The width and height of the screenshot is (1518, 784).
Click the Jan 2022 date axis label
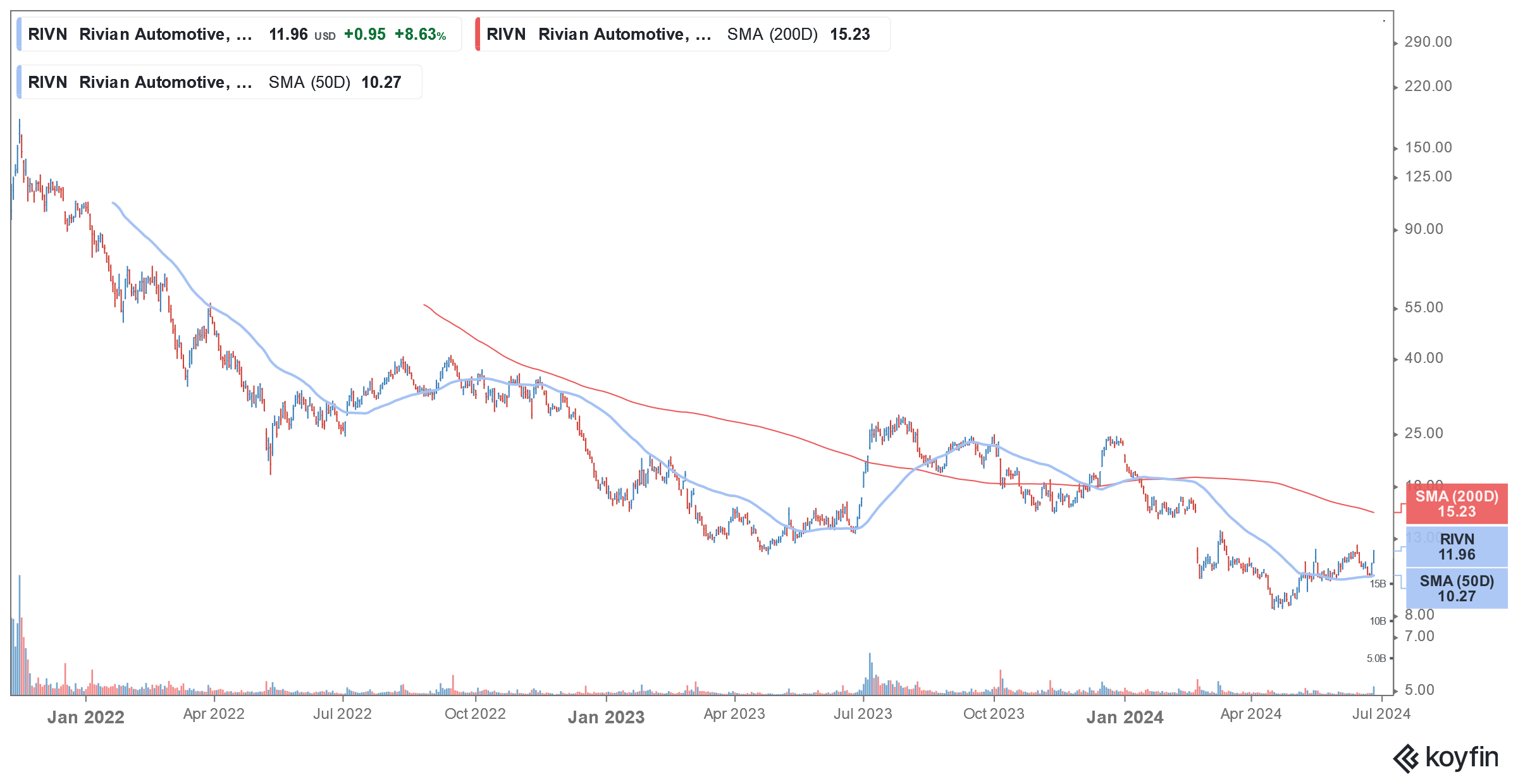click(86, 717)
